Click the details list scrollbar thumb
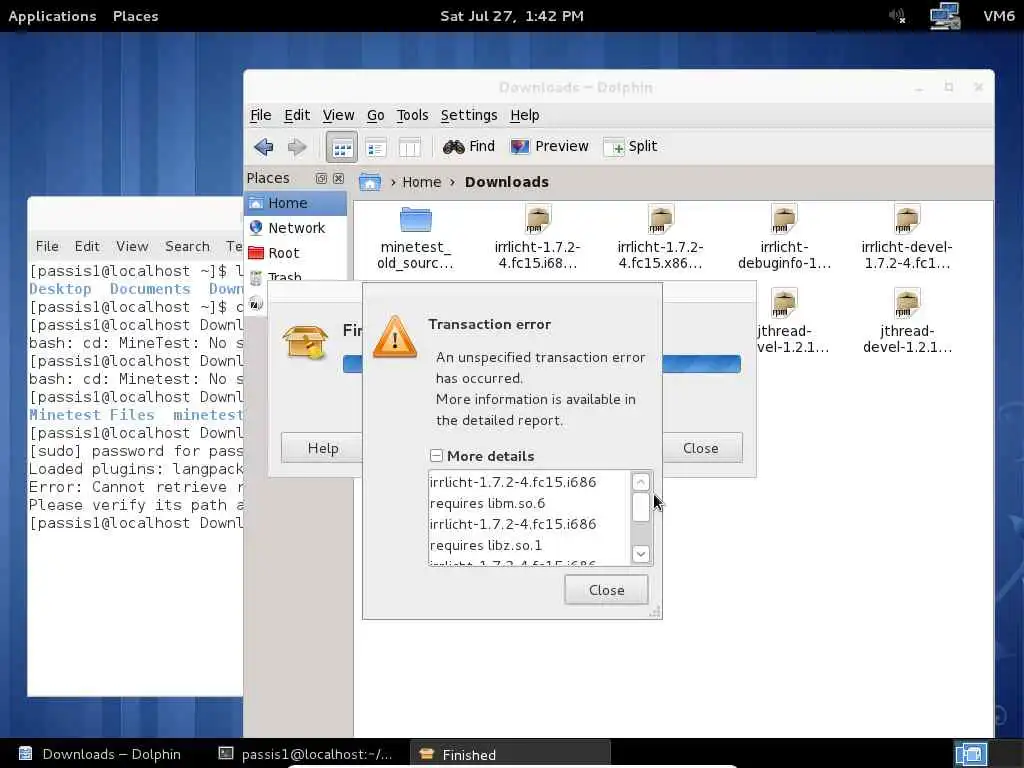 click(641, 507)
